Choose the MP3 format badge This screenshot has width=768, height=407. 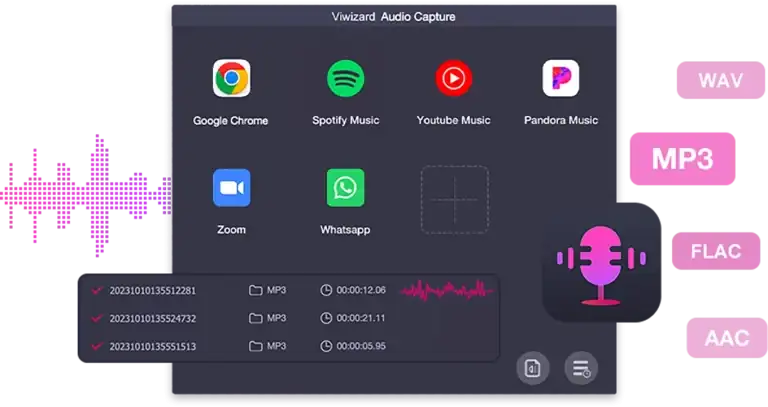682,159
